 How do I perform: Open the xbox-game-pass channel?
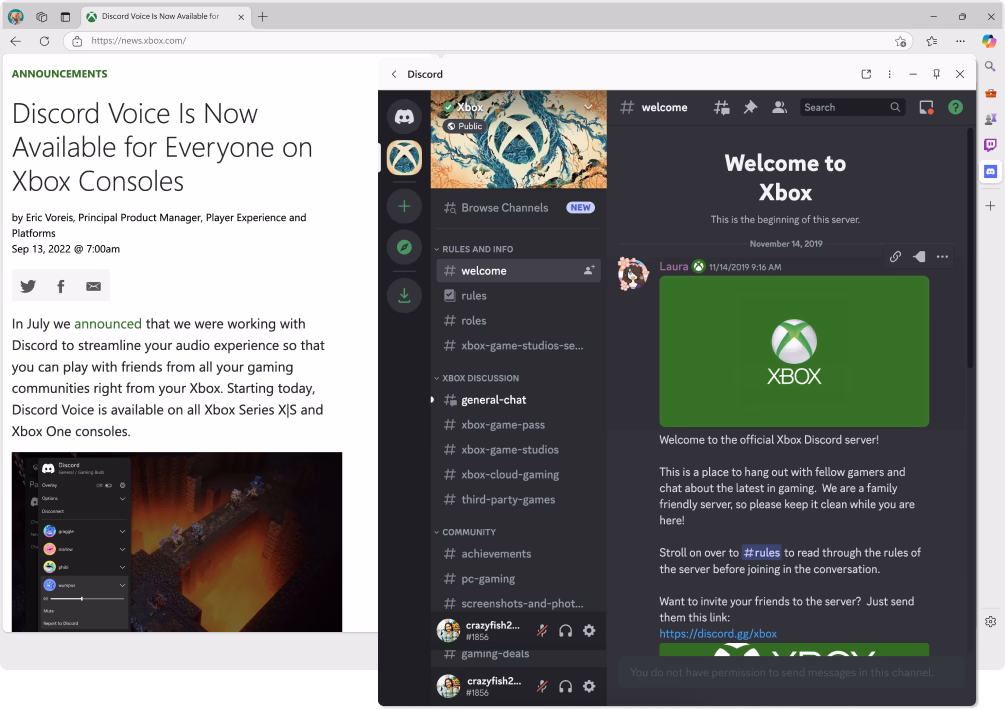(x=519, y=425)
